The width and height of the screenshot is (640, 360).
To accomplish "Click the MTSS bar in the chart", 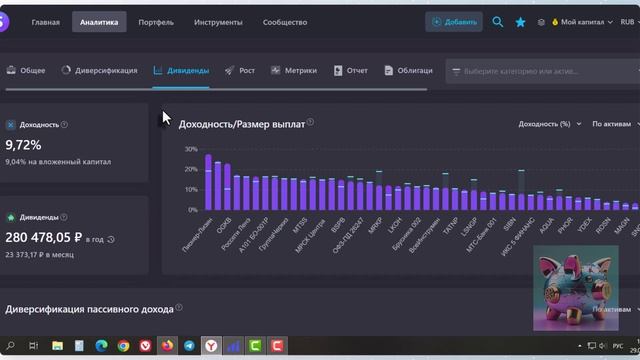I will coord(303,195).
